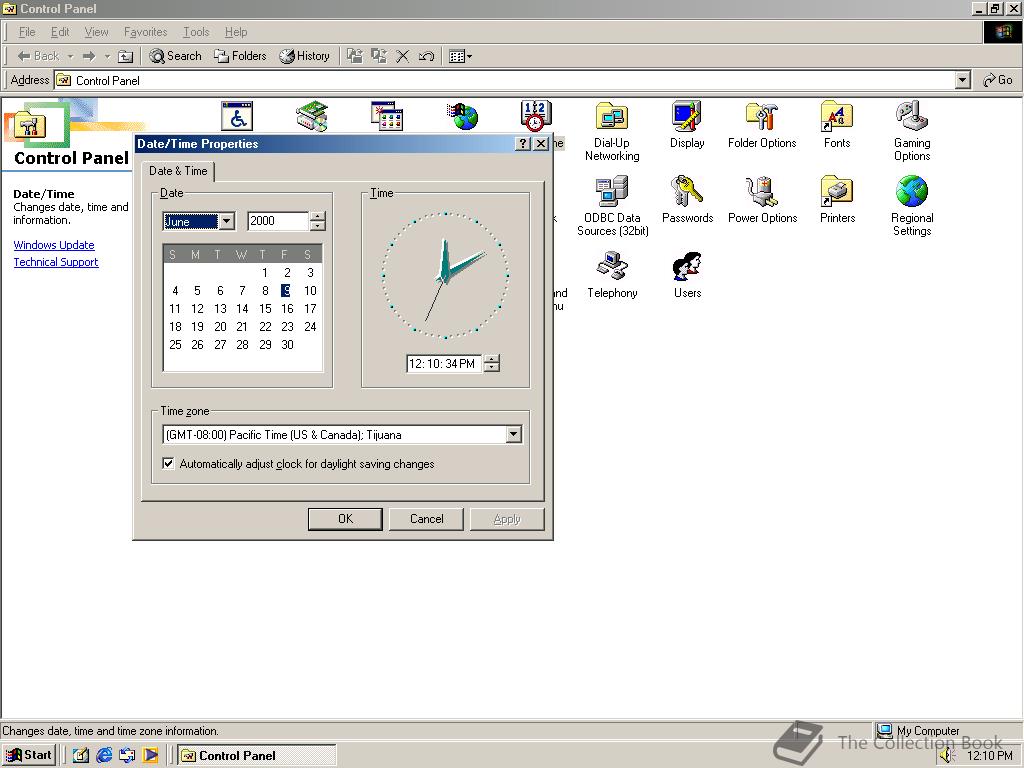The width and height of the screenshot is (1024, 768).
Task: Open the Passwords item
Action: point(687,200)
